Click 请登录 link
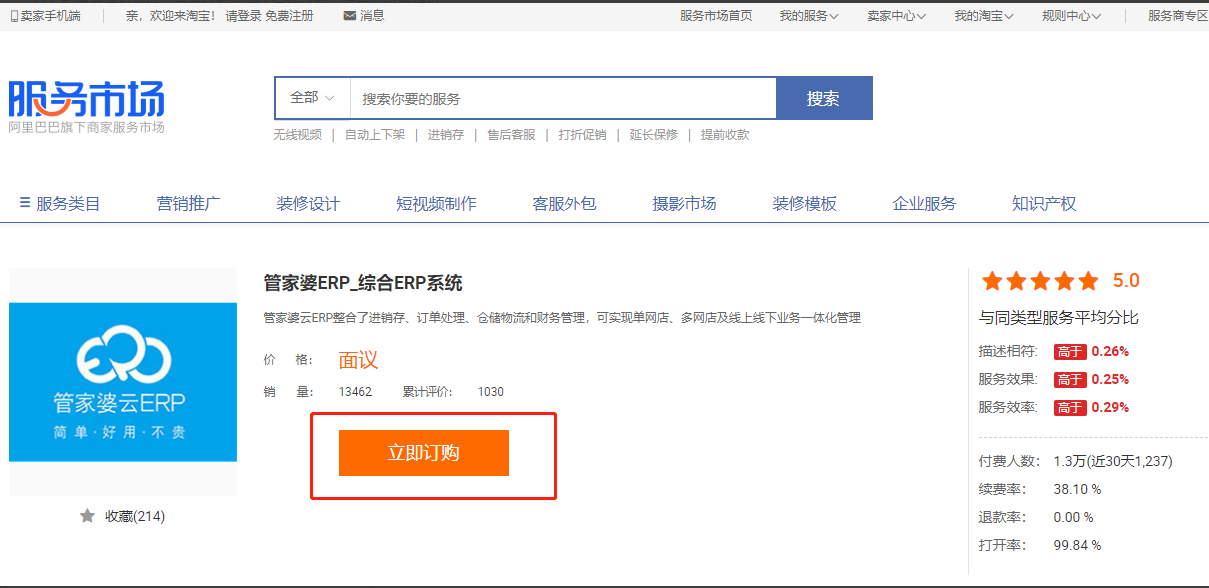 click(243, 16)
